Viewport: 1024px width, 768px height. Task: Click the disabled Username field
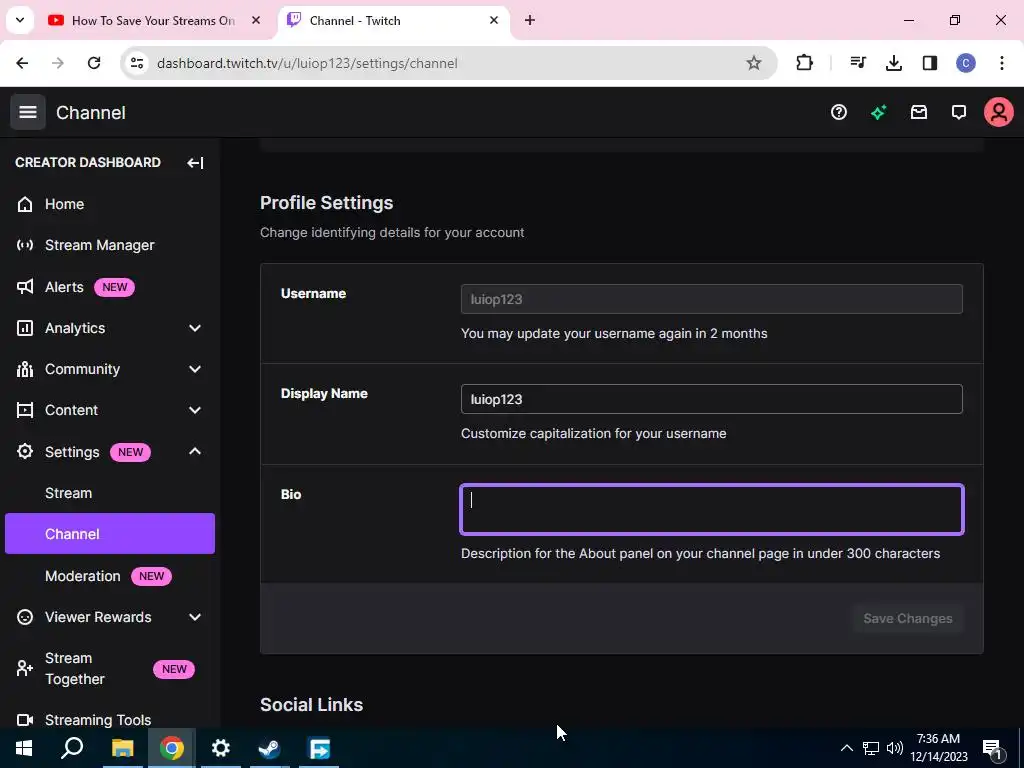click(x=711, y=299)
